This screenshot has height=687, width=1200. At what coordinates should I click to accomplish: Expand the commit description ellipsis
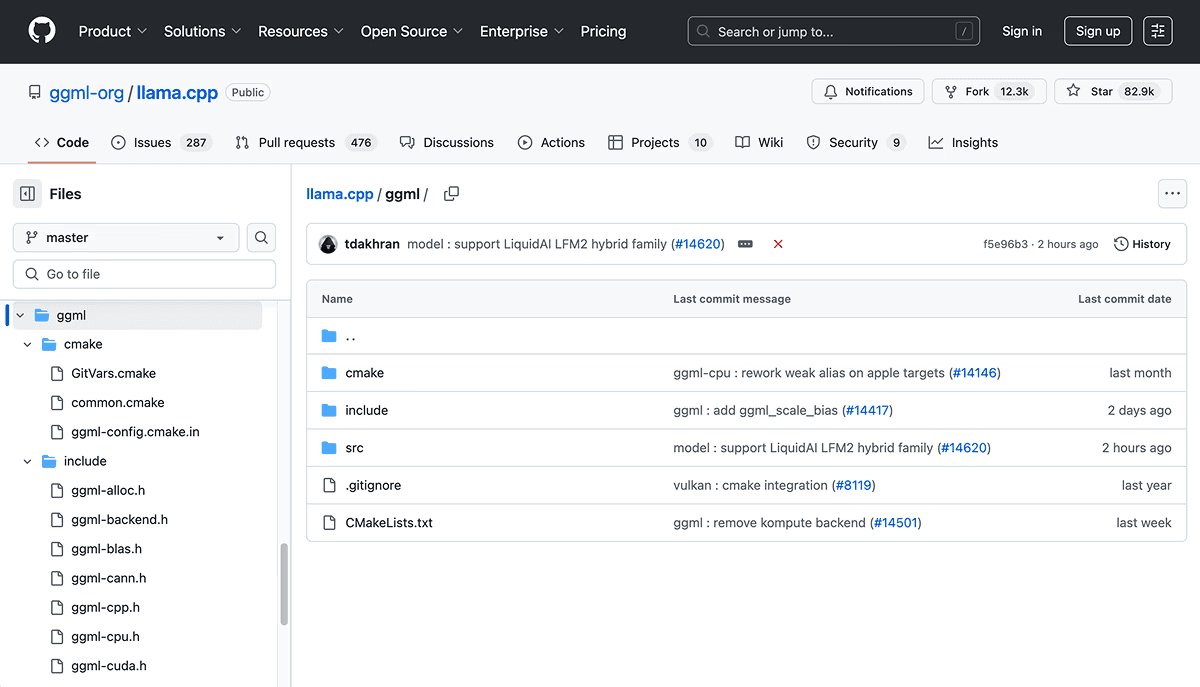[745, 243]
